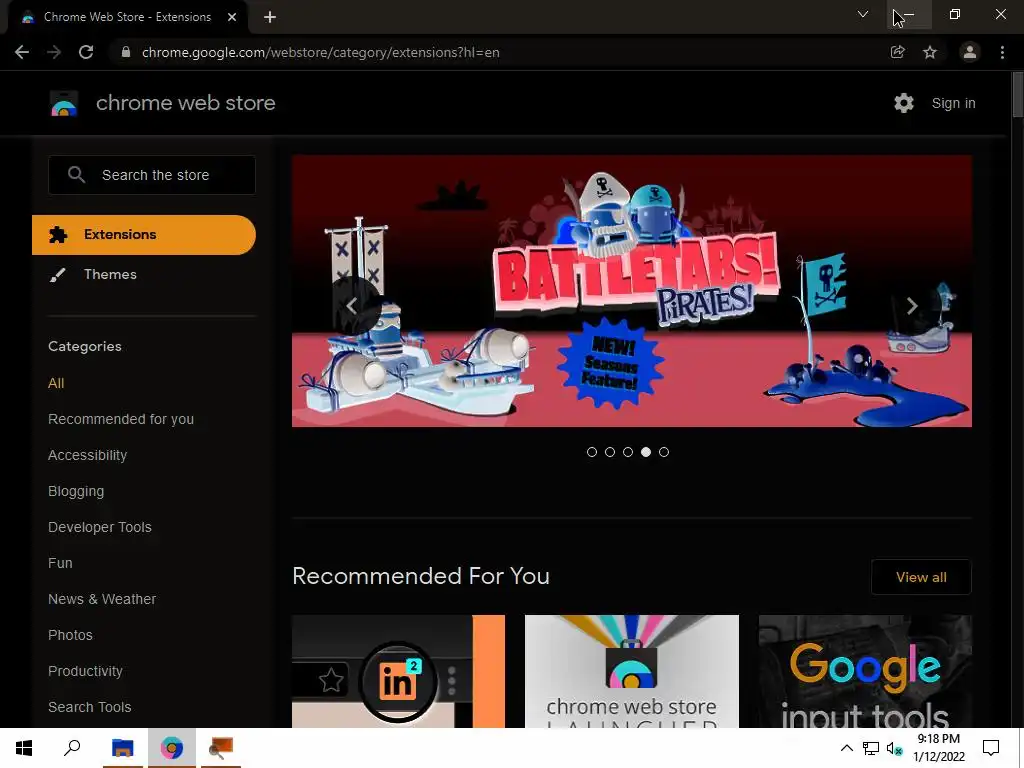Expand the tab search chevron
Image resolution: width=1024 pixels, height=768 pixels.
863,14
